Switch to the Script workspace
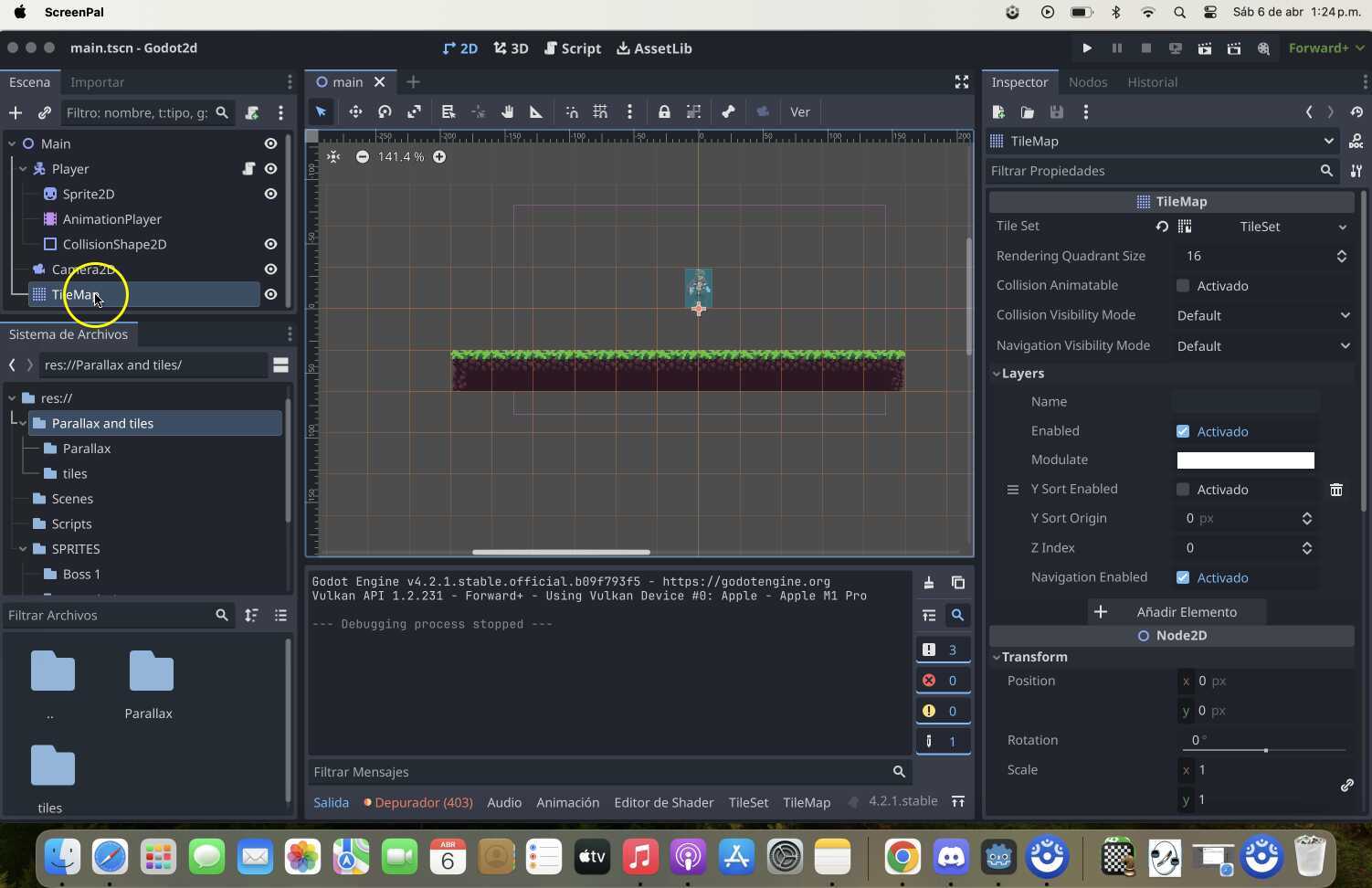The height and width of the screenshot is (888, 1372). [573, 48]
